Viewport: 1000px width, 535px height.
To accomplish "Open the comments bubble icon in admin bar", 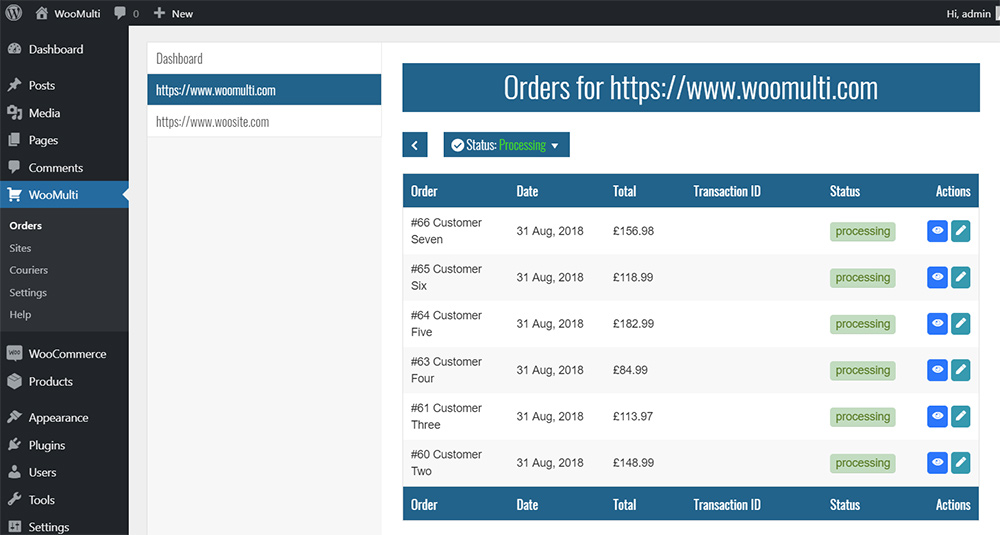I will click(121, 14).
